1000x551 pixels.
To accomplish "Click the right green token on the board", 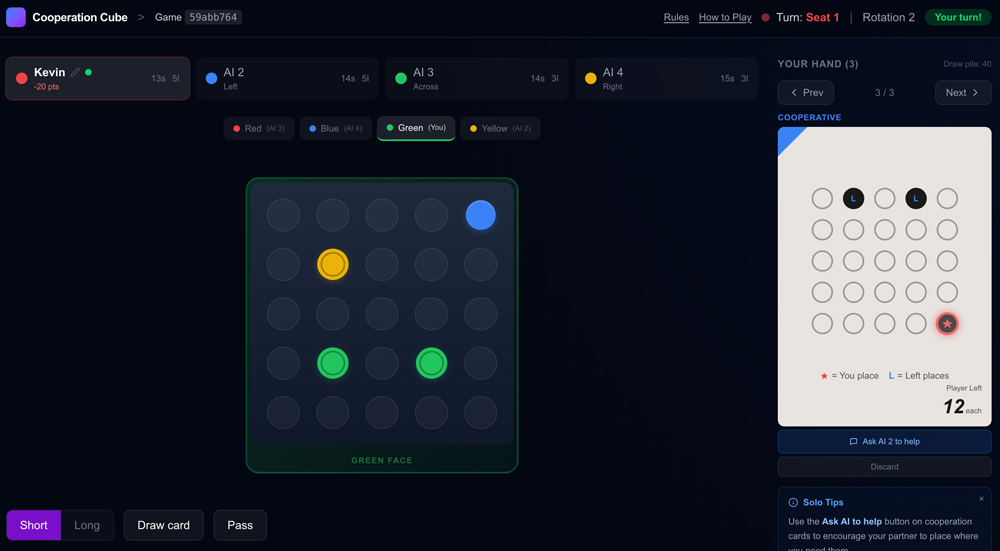I will click(431, 363).
